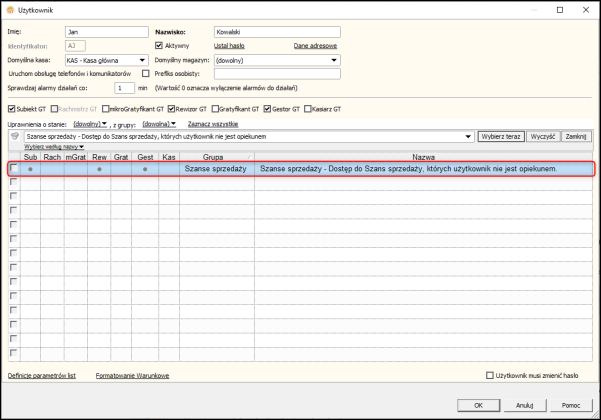601x420 pixels.
Task: Open Definicje parametrów list link
Action: point(42,376)
